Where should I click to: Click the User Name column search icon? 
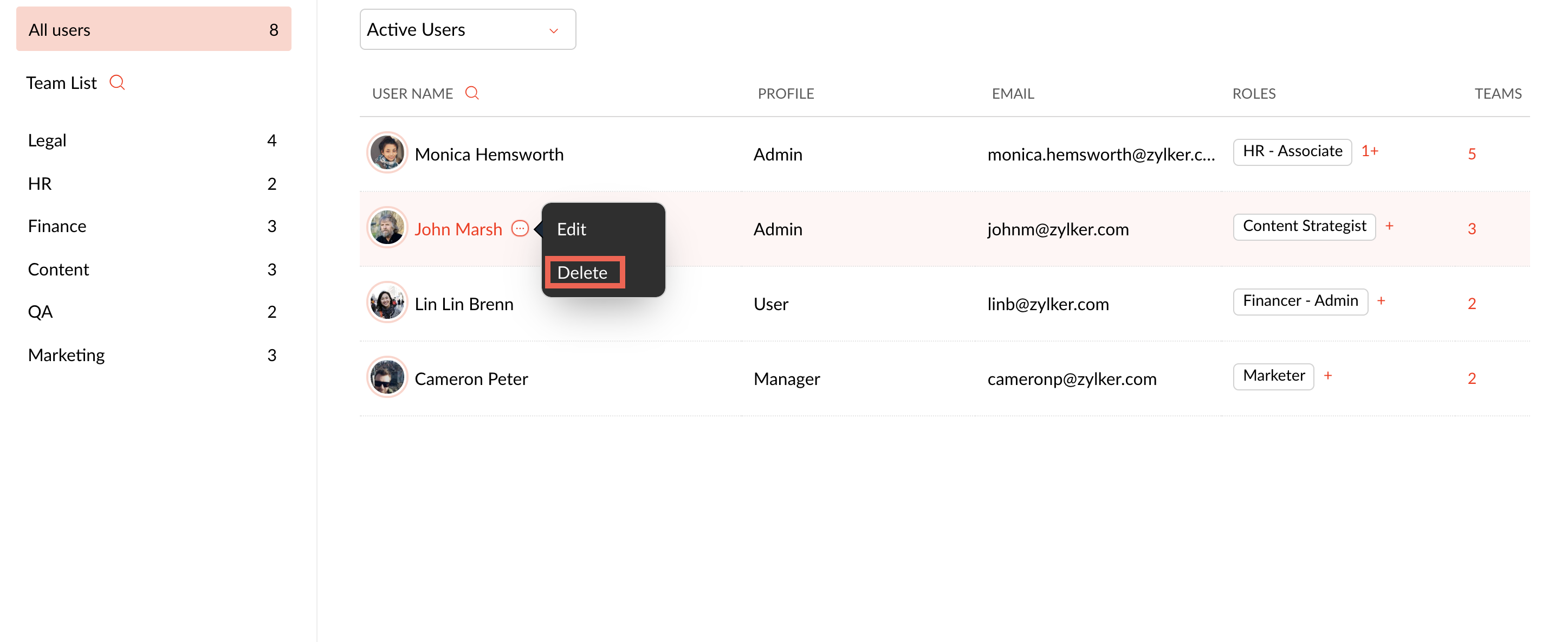(472, 93)
